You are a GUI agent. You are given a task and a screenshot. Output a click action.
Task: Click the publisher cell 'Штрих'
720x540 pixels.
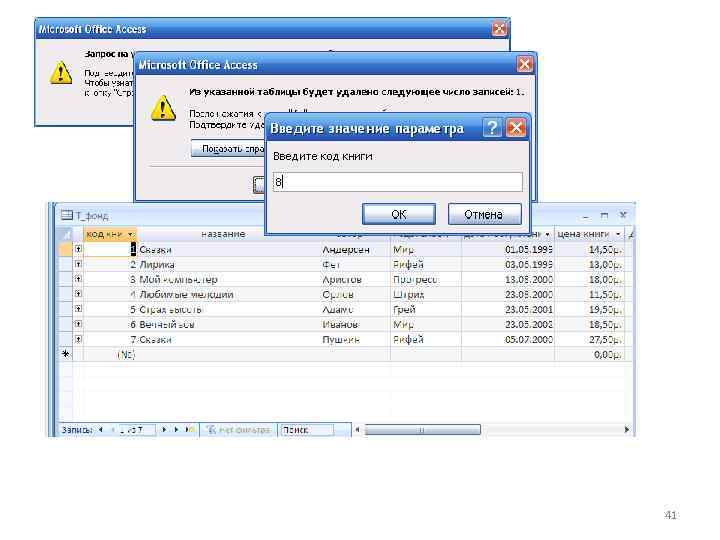[426, 294]
